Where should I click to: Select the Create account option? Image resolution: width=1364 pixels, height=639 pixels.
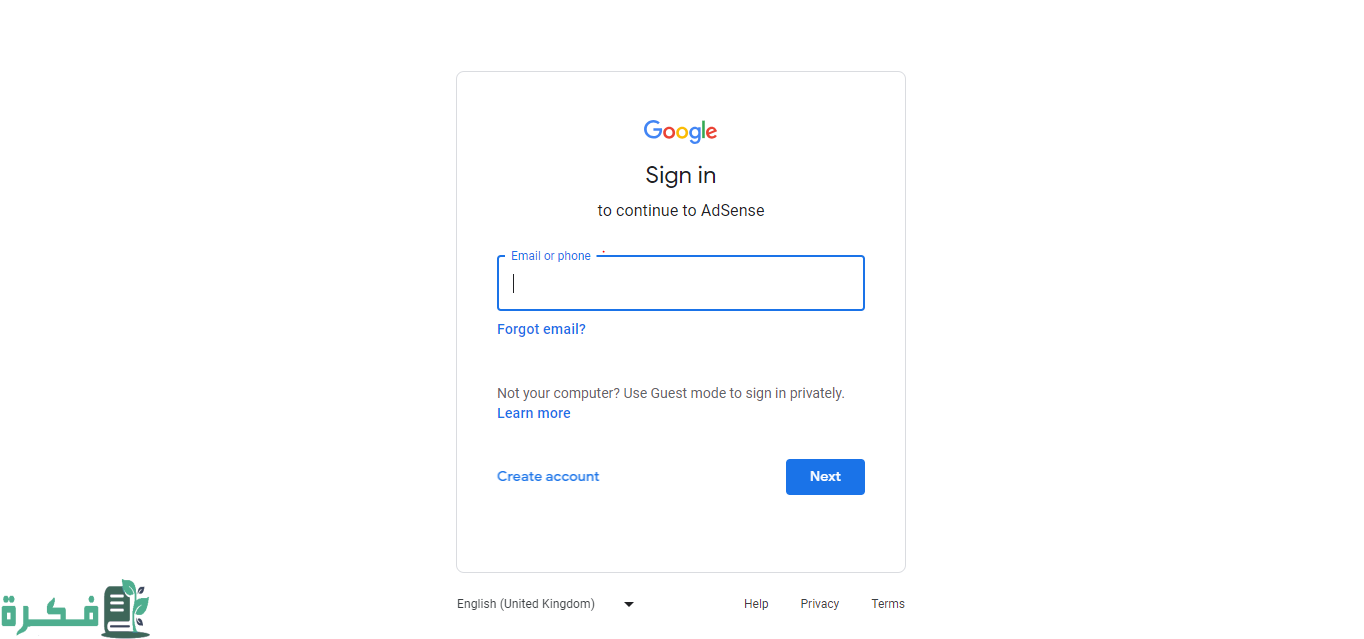(x=548, y=476)
